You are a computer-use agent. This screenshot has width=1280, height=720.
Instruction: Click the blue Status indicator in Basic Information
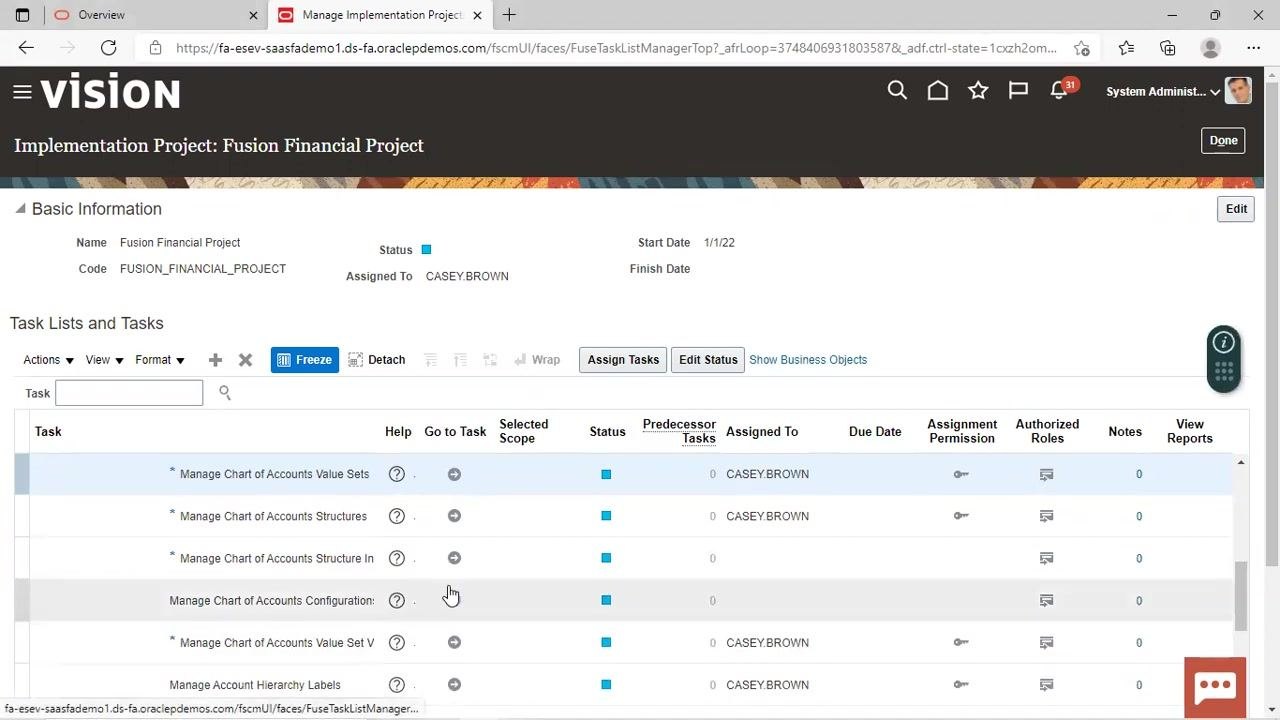[x=426, y=249]
